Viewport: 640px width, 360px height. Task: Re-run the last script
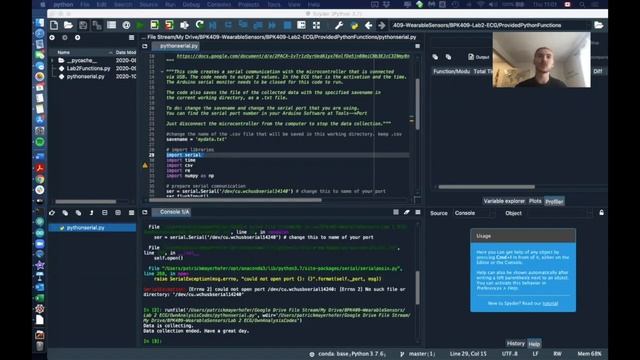tap(199, 25)
